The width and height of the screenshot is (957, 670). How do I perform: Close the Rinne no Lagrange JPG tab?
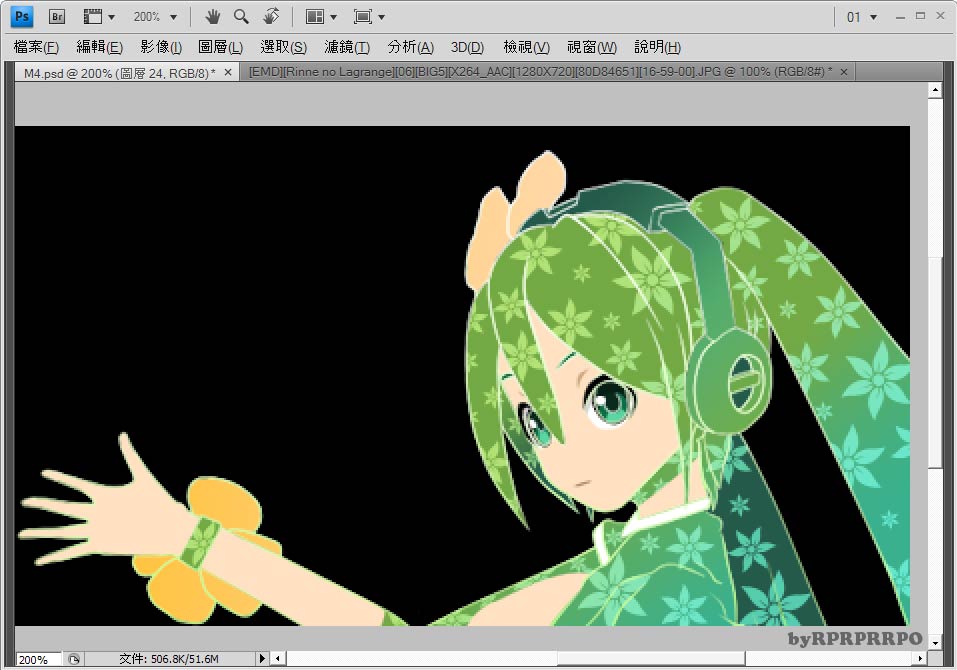tap(843, 72)
